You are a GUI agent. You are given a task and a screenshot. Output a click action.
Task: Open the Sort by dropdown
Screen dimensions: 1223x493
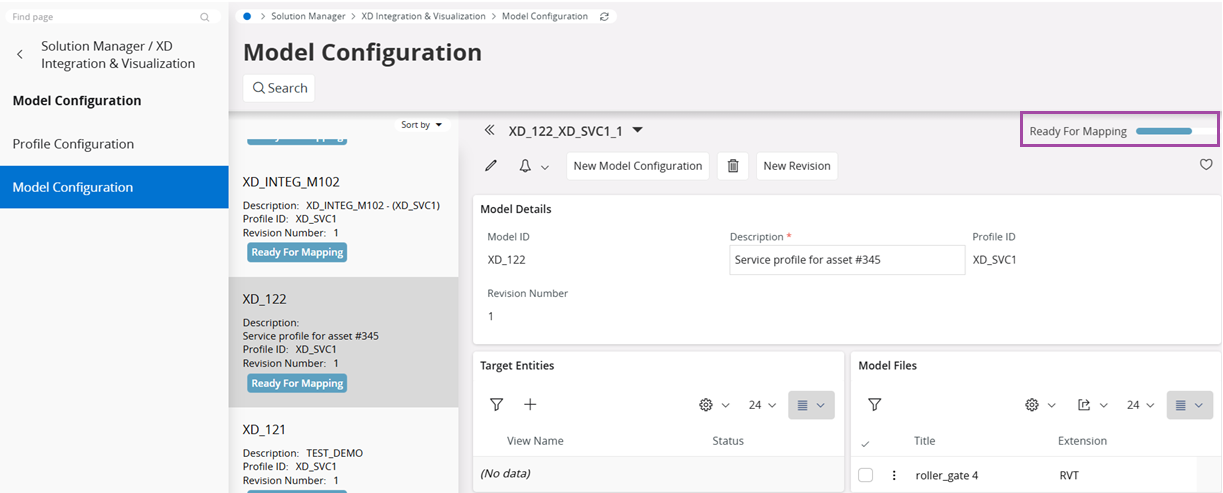tap(421, 125)
